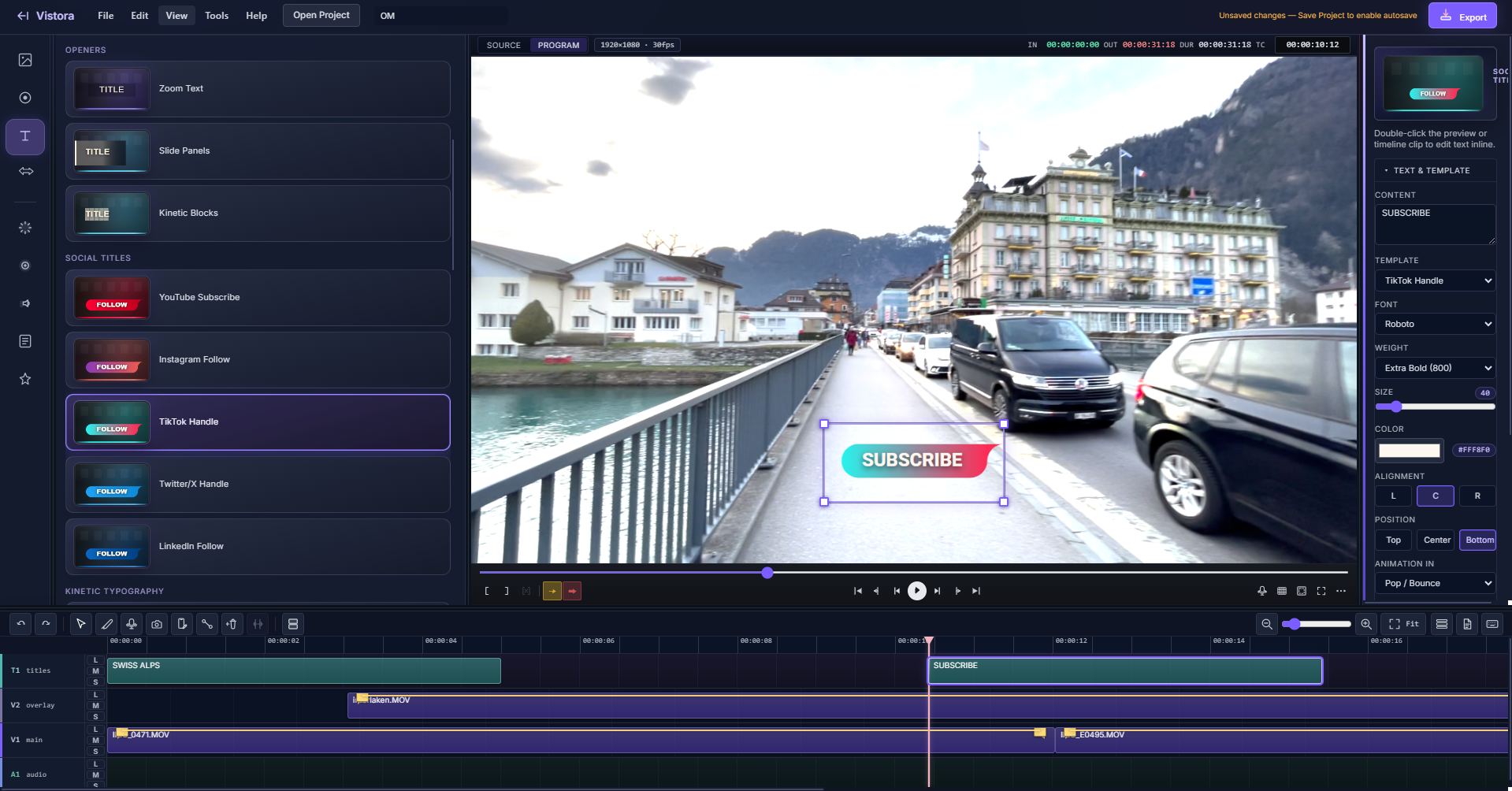1512x791 pixels.
Task: Open the Animation In Pop / Bounce dropdown
Action: [1436, 583]
